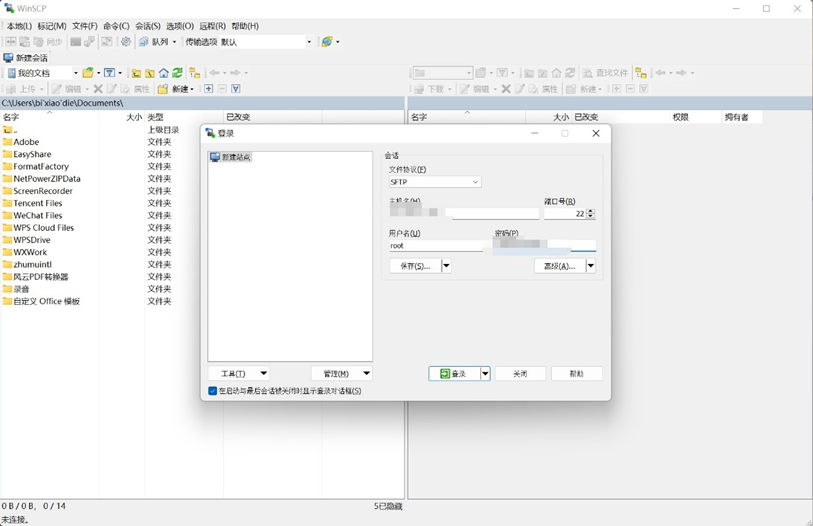Toggle the remote panel directory tree icon
Viewport: 813px width, 526px height.
641,73
